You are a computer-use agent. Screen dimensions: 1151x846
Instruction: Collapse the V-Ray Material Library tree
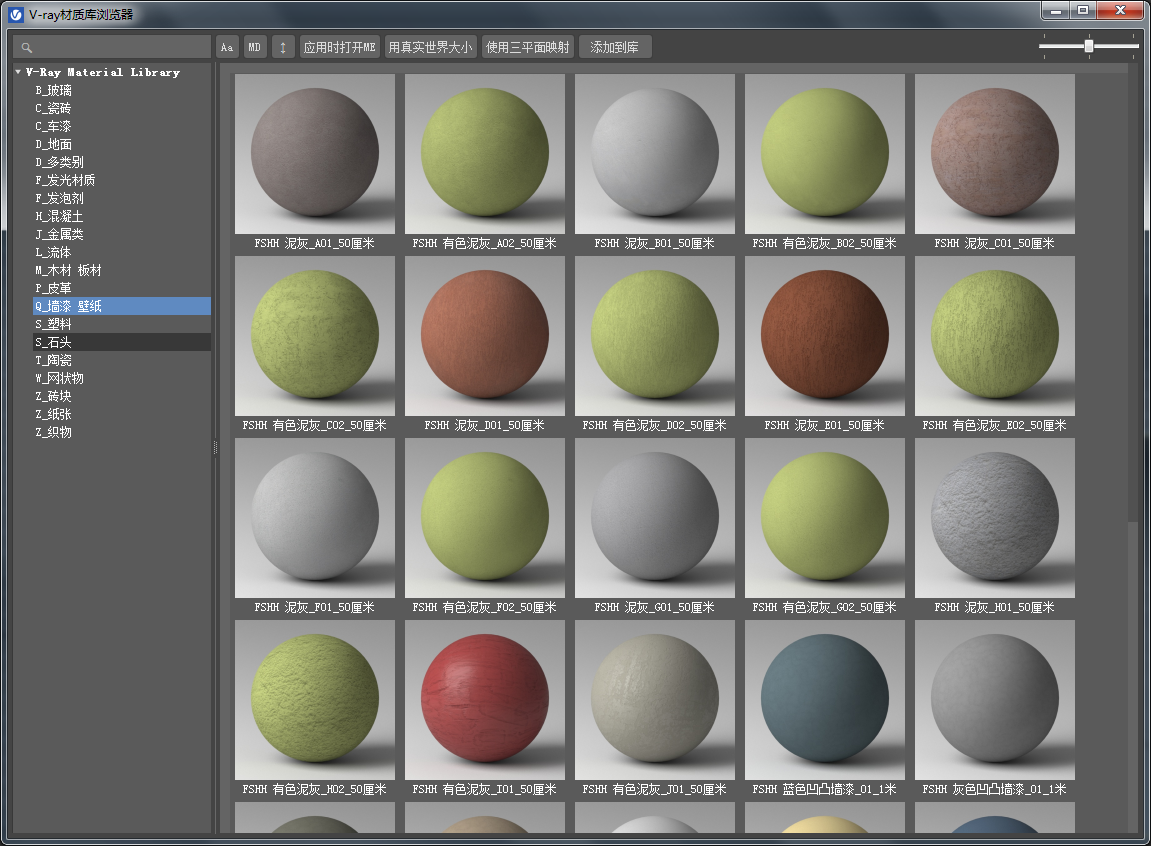coord(18,72)
